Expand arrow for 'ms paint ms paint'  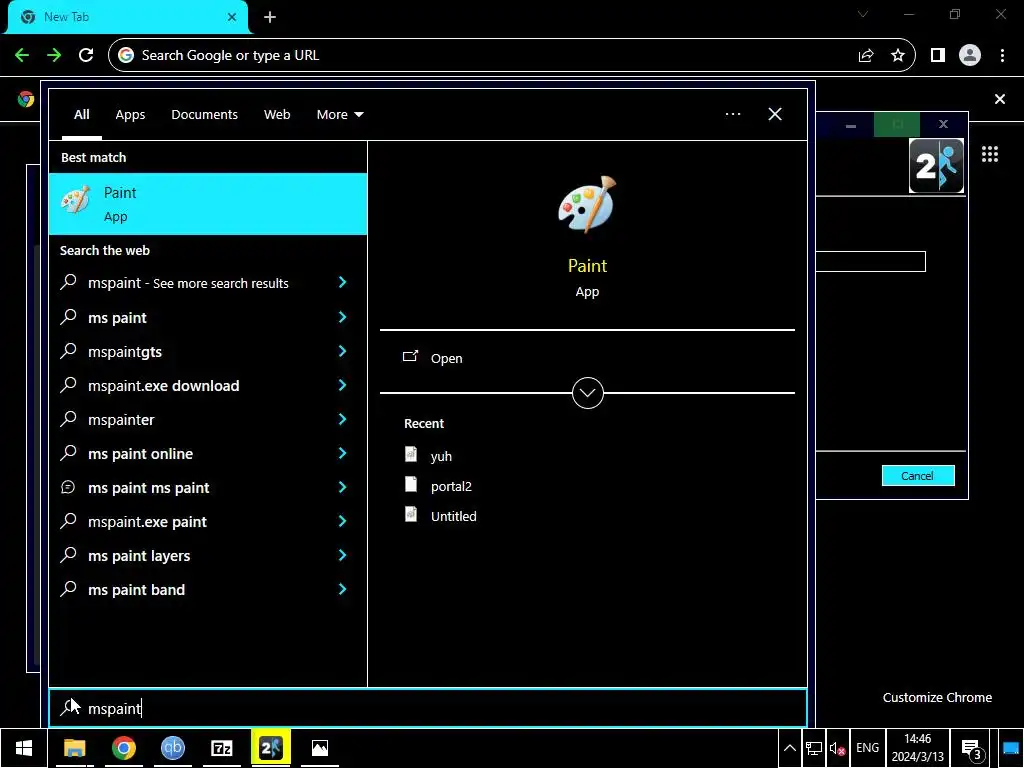click(x=342, y=487)
